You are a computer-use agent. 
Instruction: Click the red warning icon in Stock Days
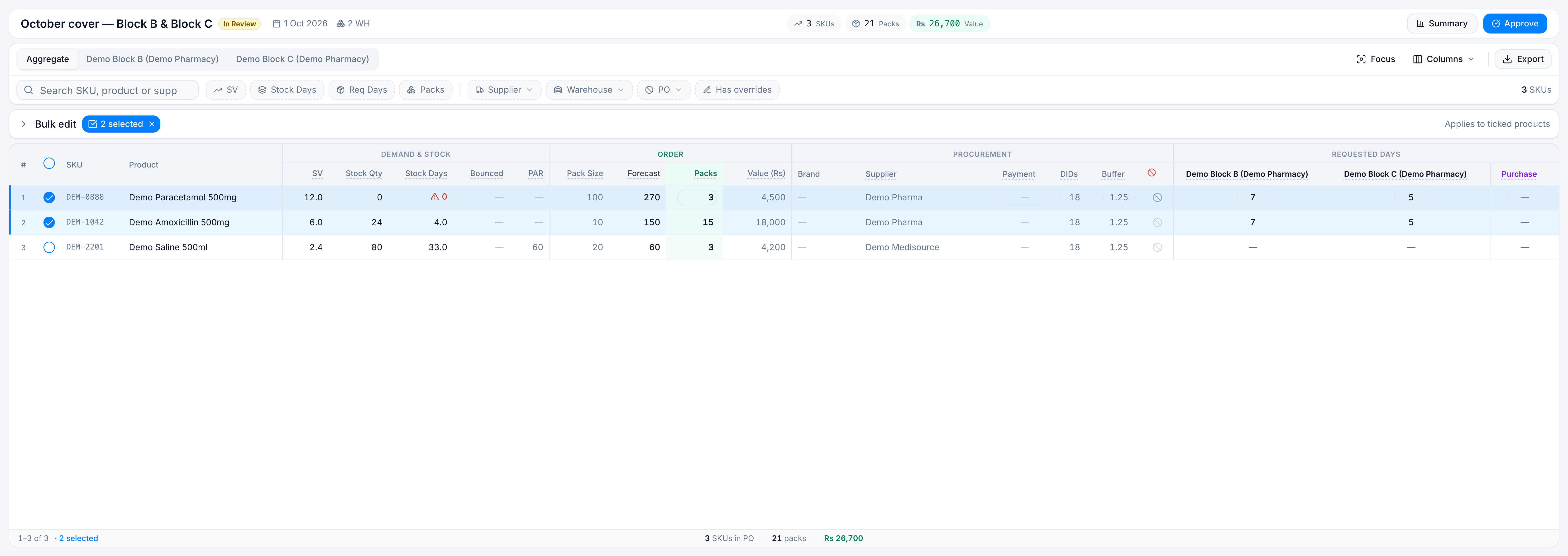click(x=435, y=197)
